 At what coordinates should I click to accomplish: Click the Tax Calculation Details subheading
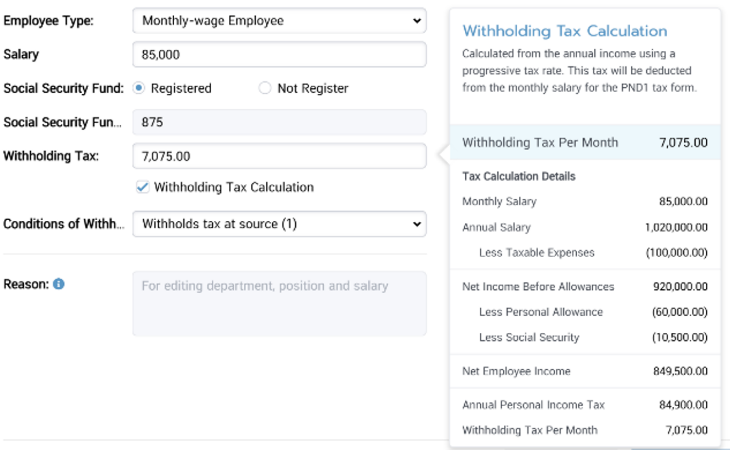tap(518, 176)
